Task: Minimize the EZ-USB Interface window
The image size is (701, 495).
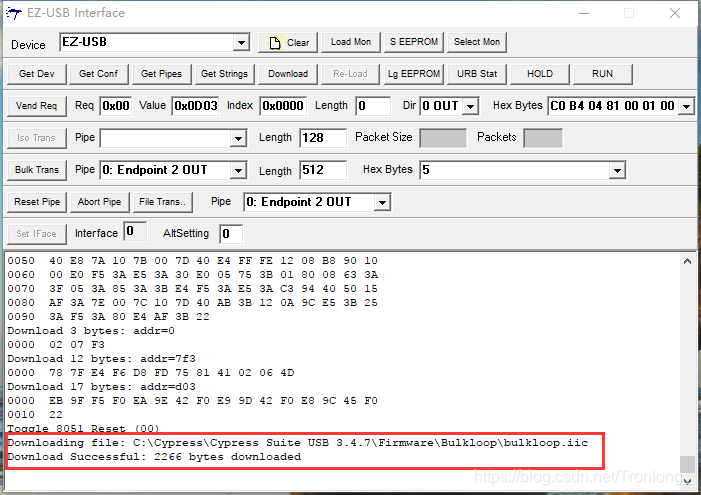Action: [584, 13]
